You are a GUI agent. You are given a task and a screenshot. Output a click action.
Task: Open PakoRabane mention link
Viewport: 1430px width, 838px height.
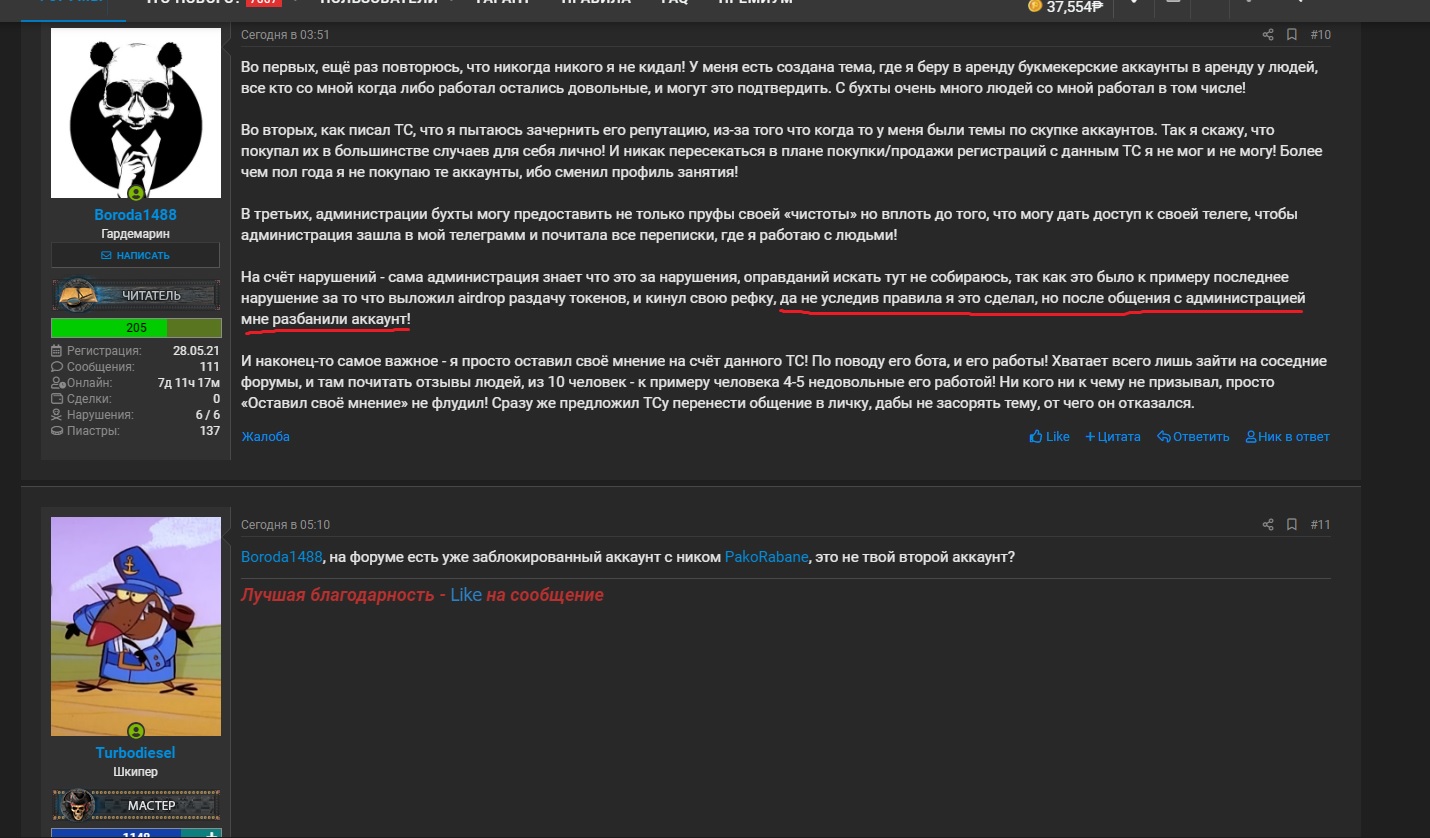pos(767,557)
